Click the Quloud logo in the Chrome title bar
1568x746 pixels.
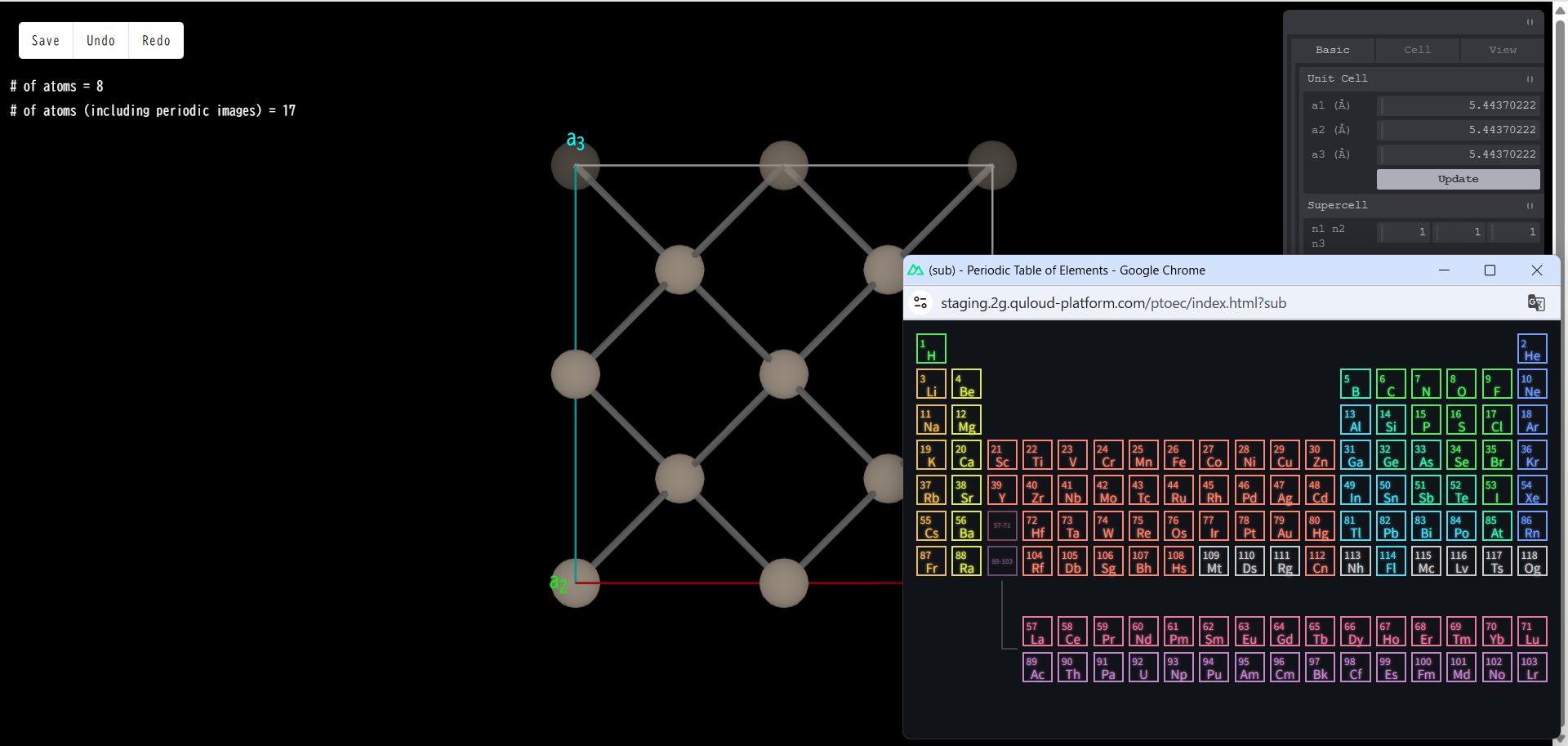[x=916, y=270]
